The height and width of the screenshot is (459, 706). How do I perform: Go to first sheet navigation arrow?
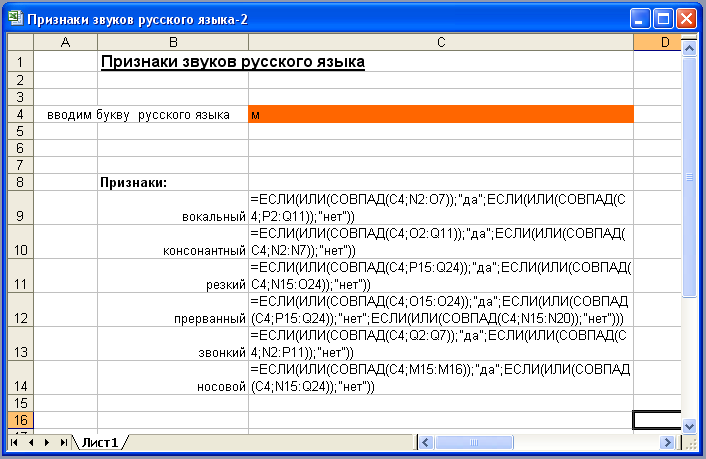[x=14, y=442]
